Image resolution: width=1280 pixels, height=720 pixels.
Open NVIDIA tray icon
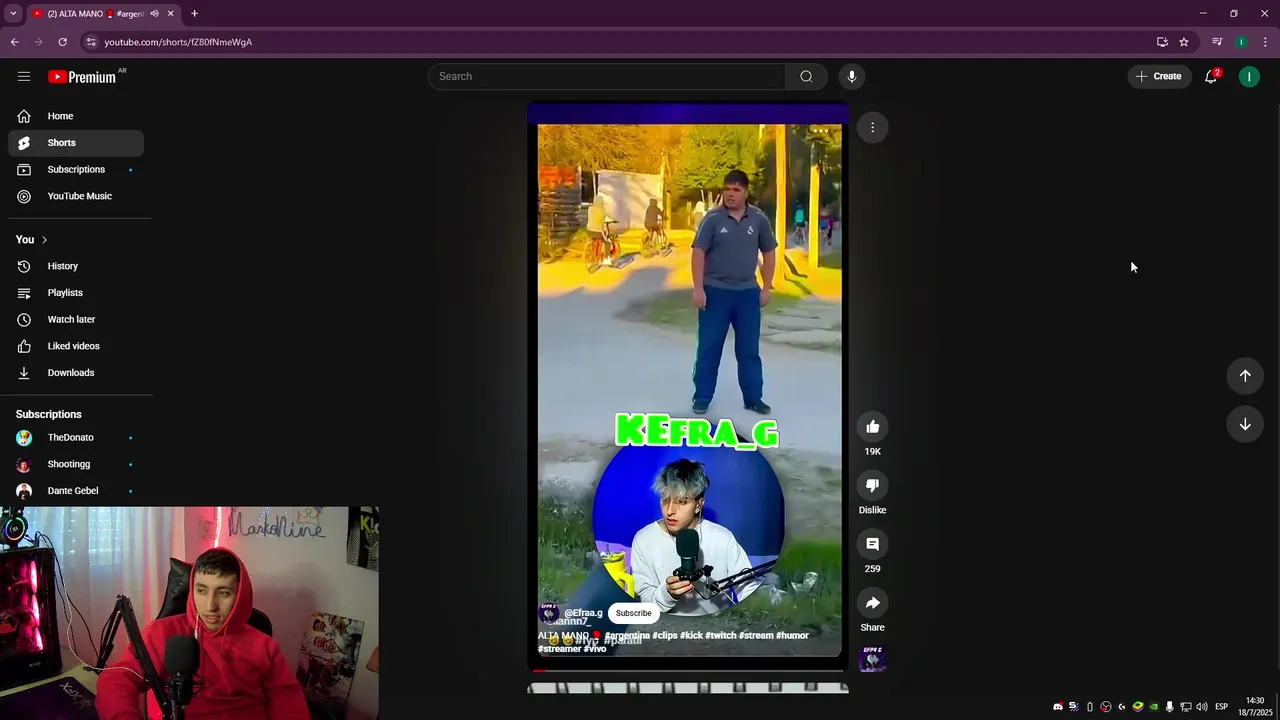click(1153, 707)
